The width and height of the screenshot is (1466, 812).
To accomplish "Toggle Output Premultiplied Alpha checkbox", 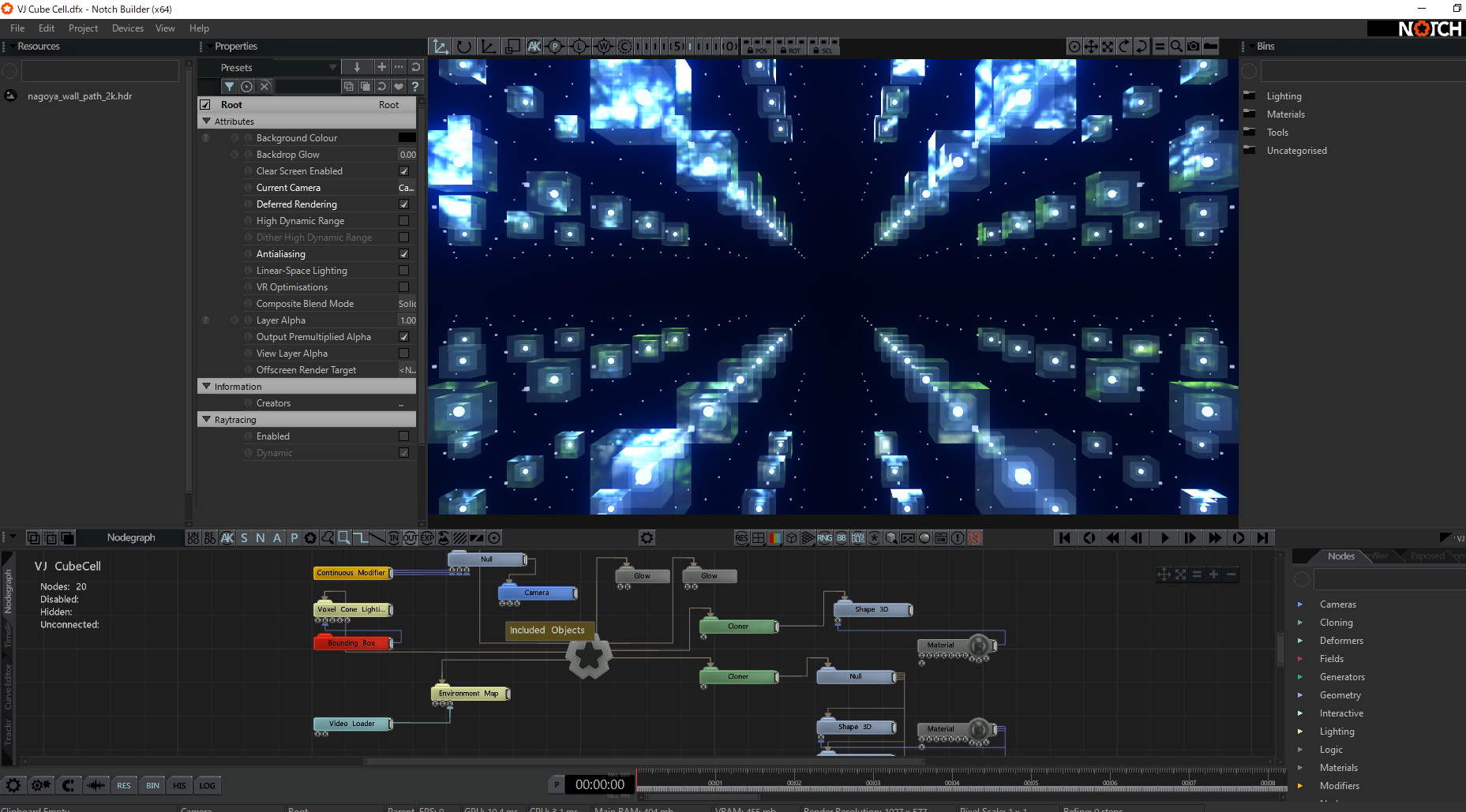I will (404, 337).
